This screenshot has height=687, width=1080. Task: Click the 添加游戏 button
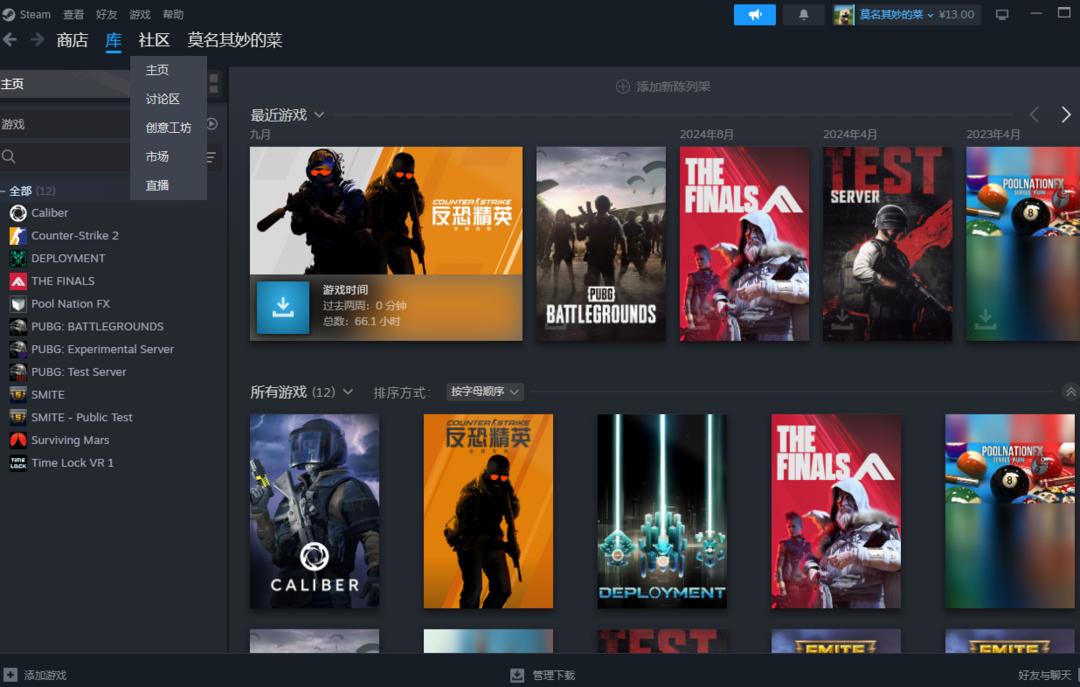click(36, 675)
